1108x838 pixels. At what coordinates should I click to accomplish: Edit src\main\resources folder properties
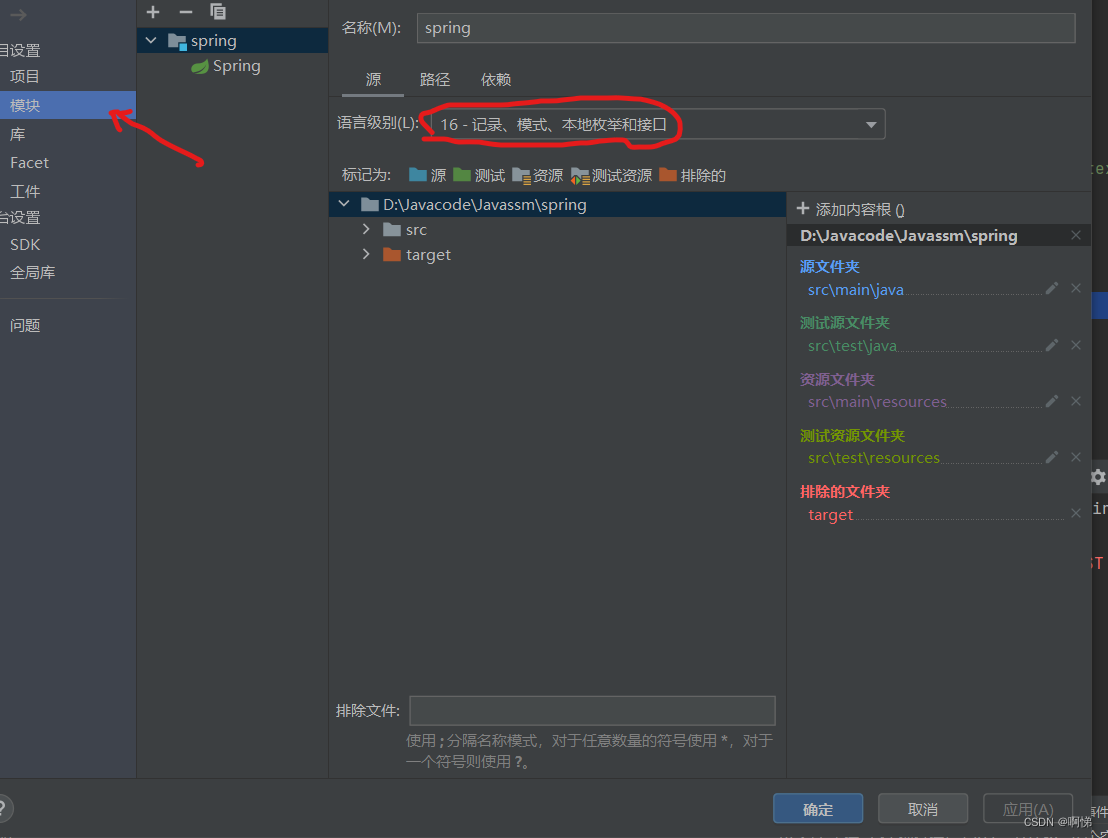point(1051,401)
